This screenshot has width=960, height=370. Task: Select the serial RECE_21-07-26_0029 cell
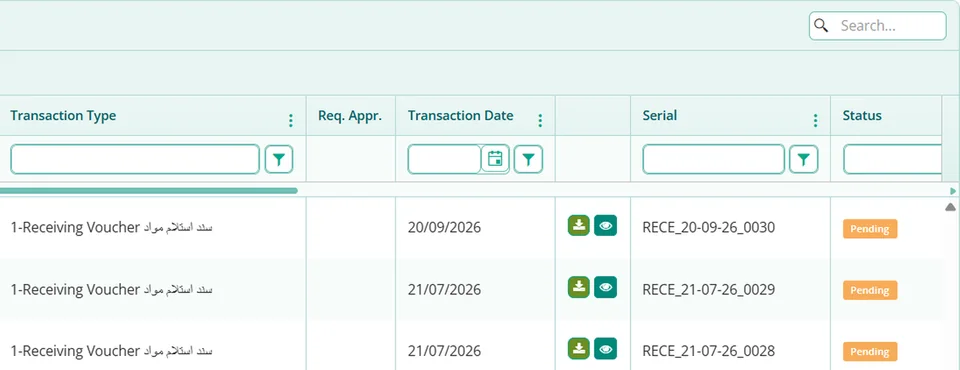tap(709, 289)
